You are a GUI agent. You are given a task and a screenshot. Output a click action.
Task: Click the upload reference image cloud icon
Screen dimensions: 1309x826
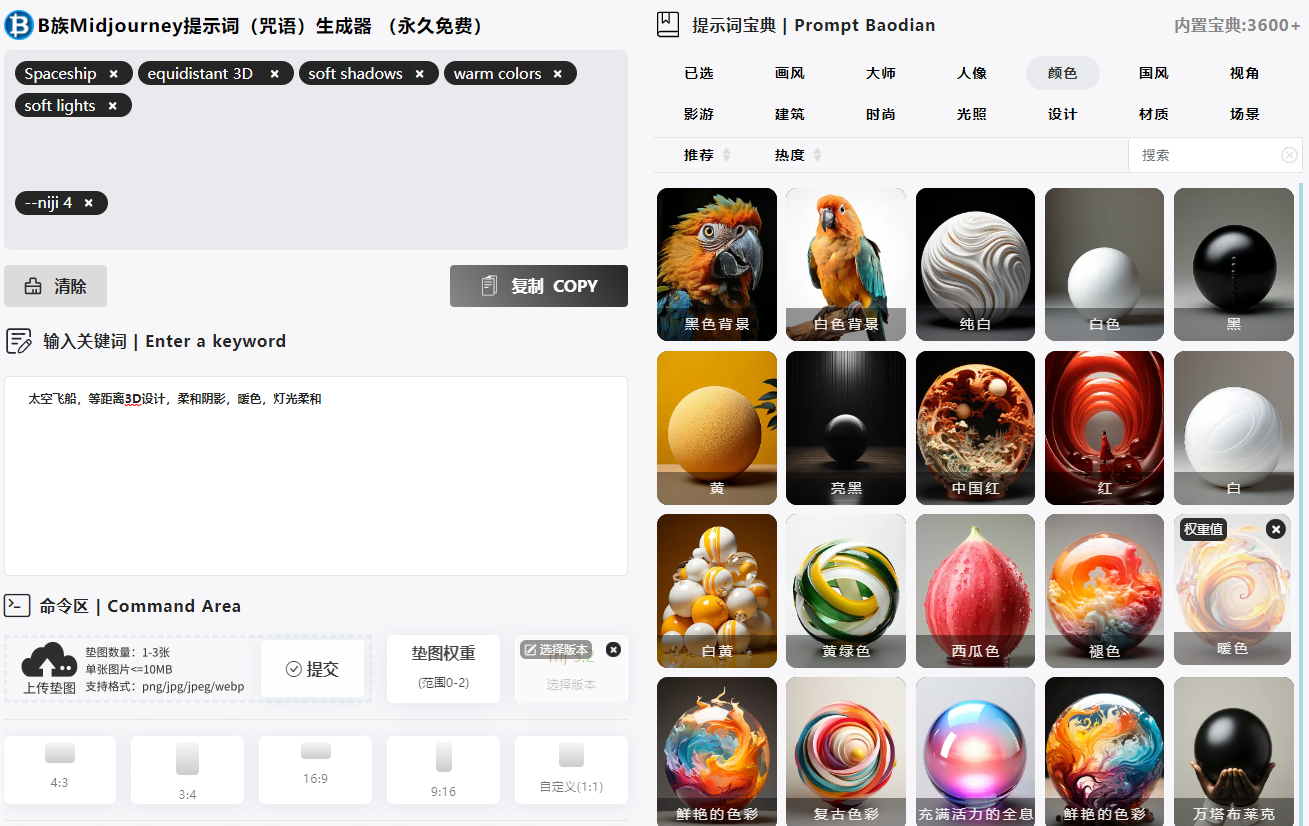click(49, 661)
